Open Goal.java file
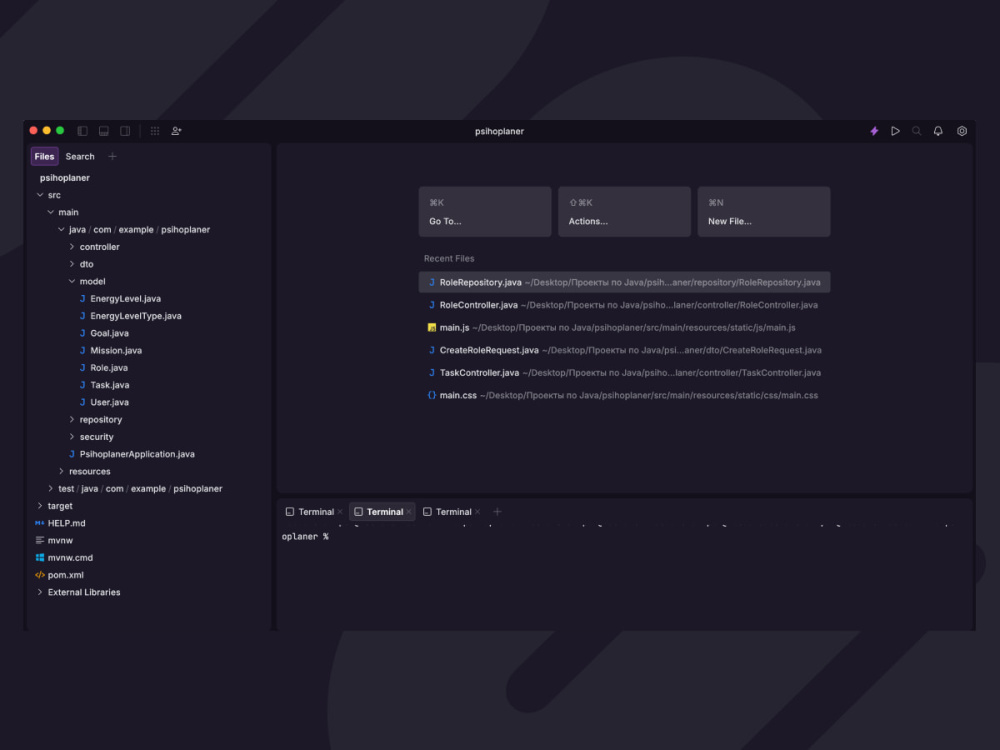This screenshot has width=1000, height=750. coord(109,333)
